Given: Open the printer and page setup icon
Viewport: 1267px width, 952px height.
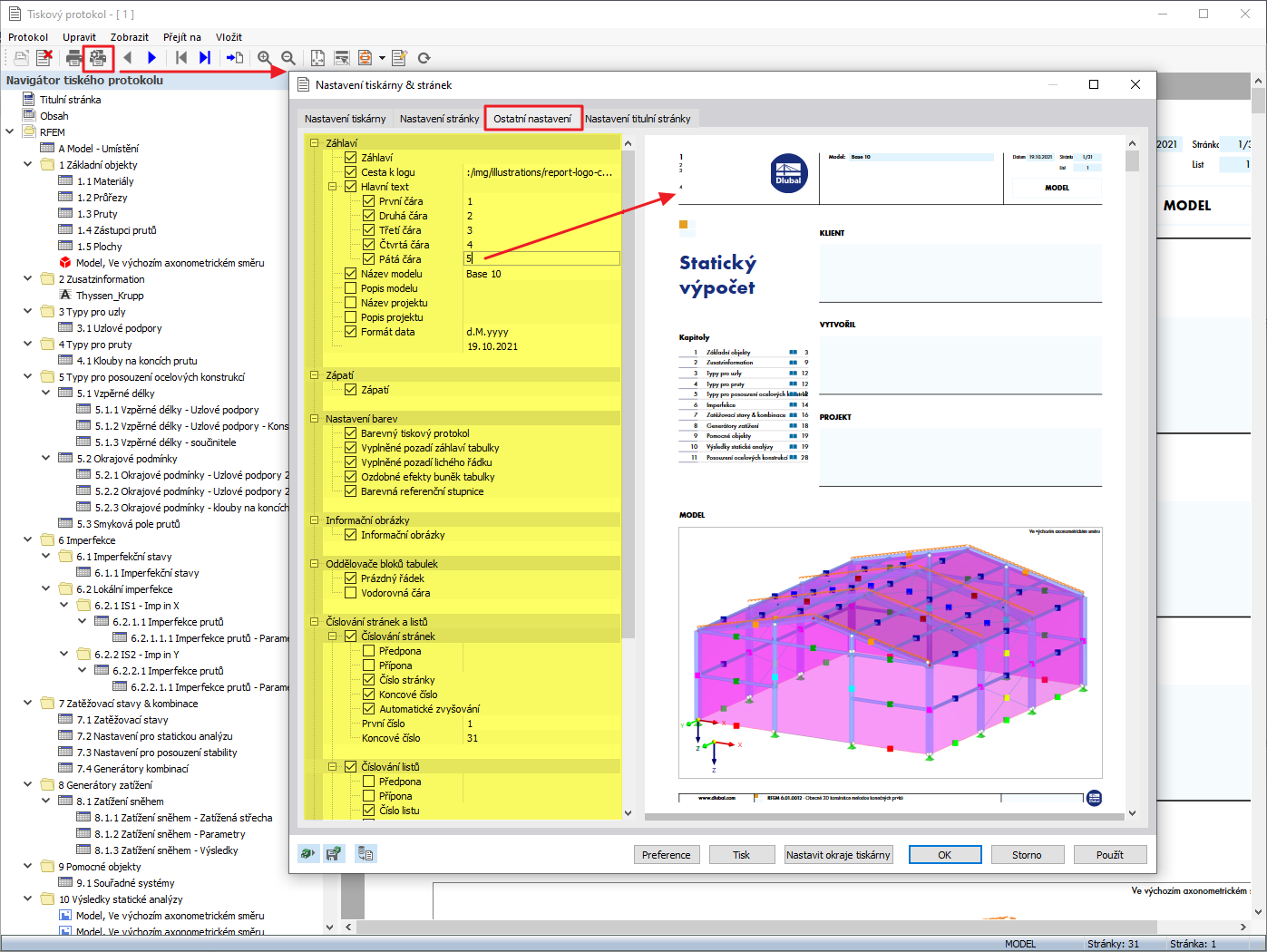Looking at the screenshot, I should pyautogui.click(x=97, y=57).
